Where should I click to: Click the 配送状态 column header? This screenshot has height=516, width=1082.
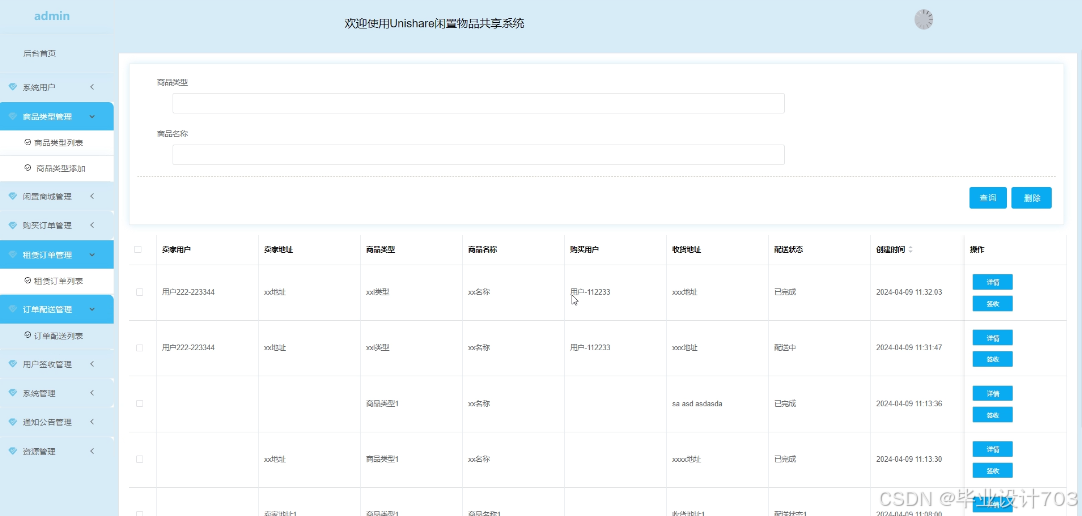[x=788, y=250]
